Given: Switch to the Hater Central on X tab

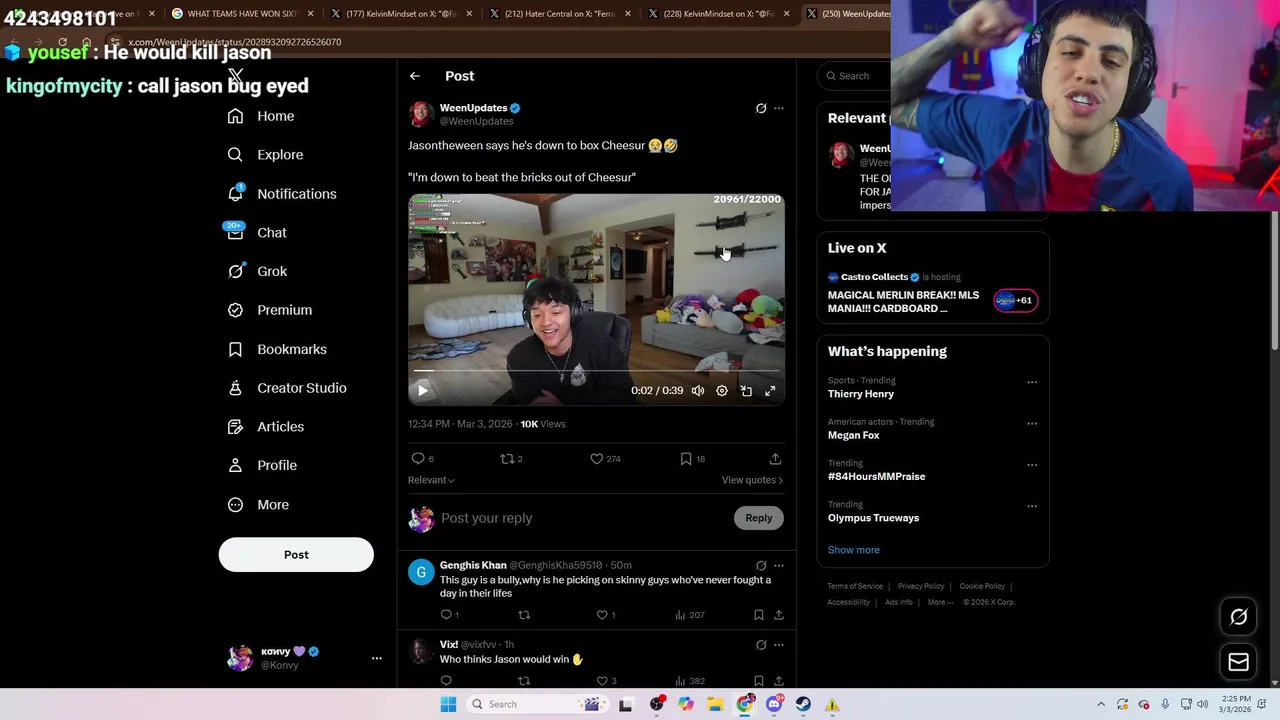Looking at the screenshot, I should (x=560, y=14).
